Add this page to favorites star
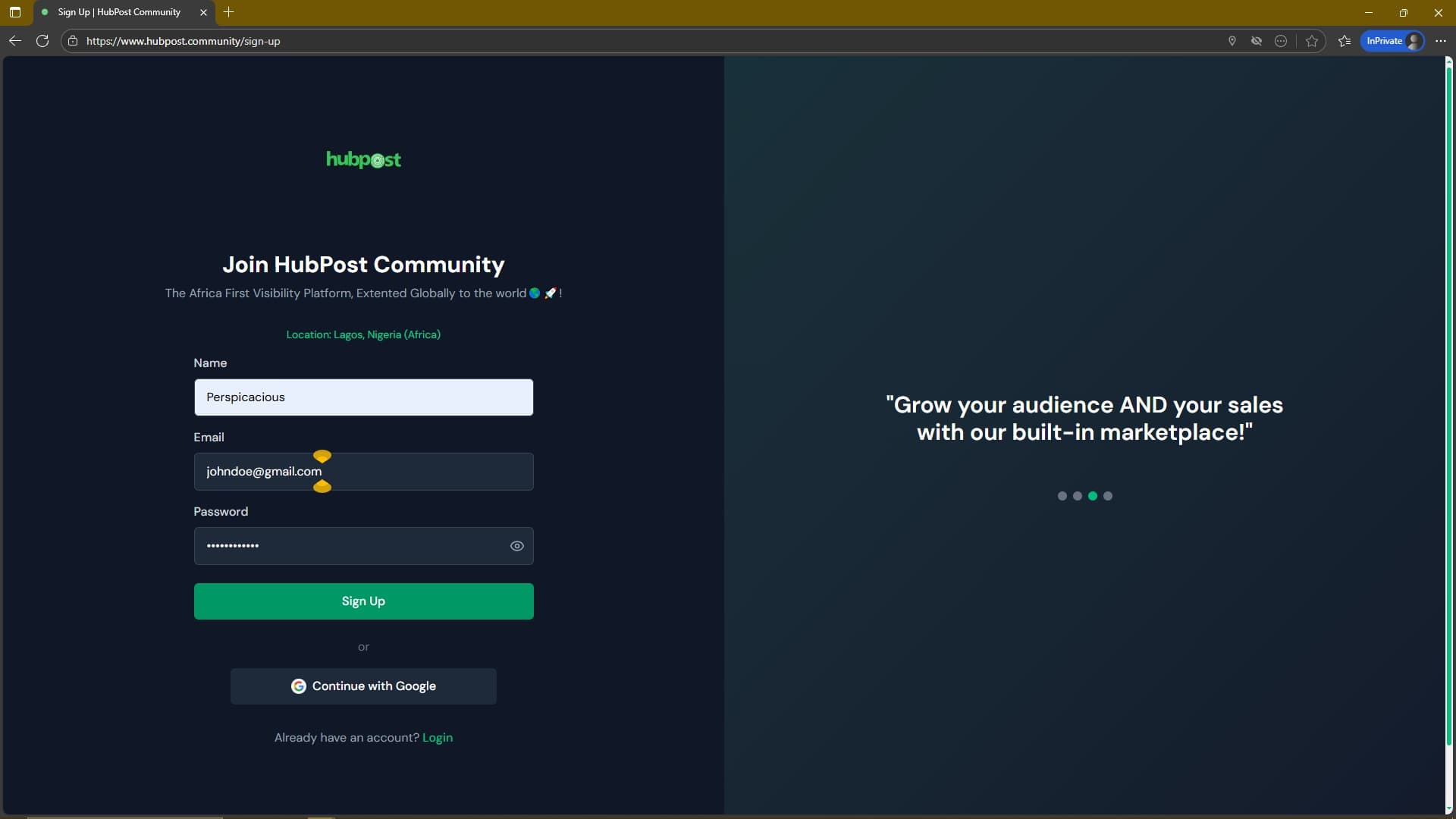 pos(1312,41)
